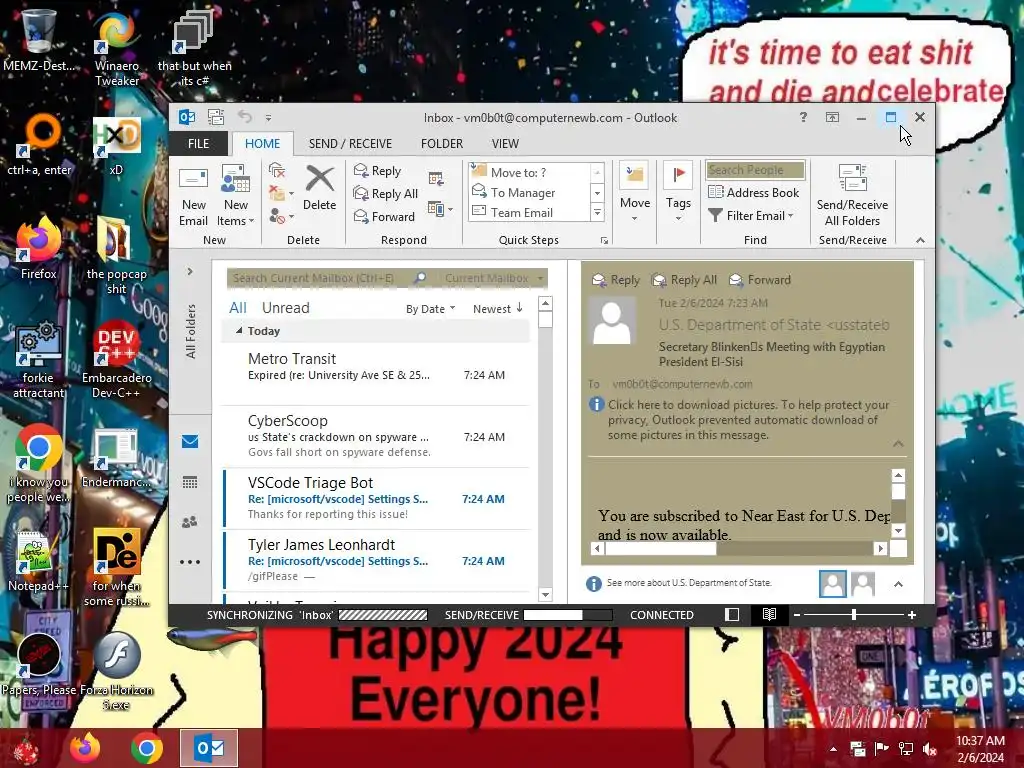The height and width of the screenshot is (768, 1024).
Task: Open Customize Quick Access Toolbar dropdown
Action: click(268, 118)
